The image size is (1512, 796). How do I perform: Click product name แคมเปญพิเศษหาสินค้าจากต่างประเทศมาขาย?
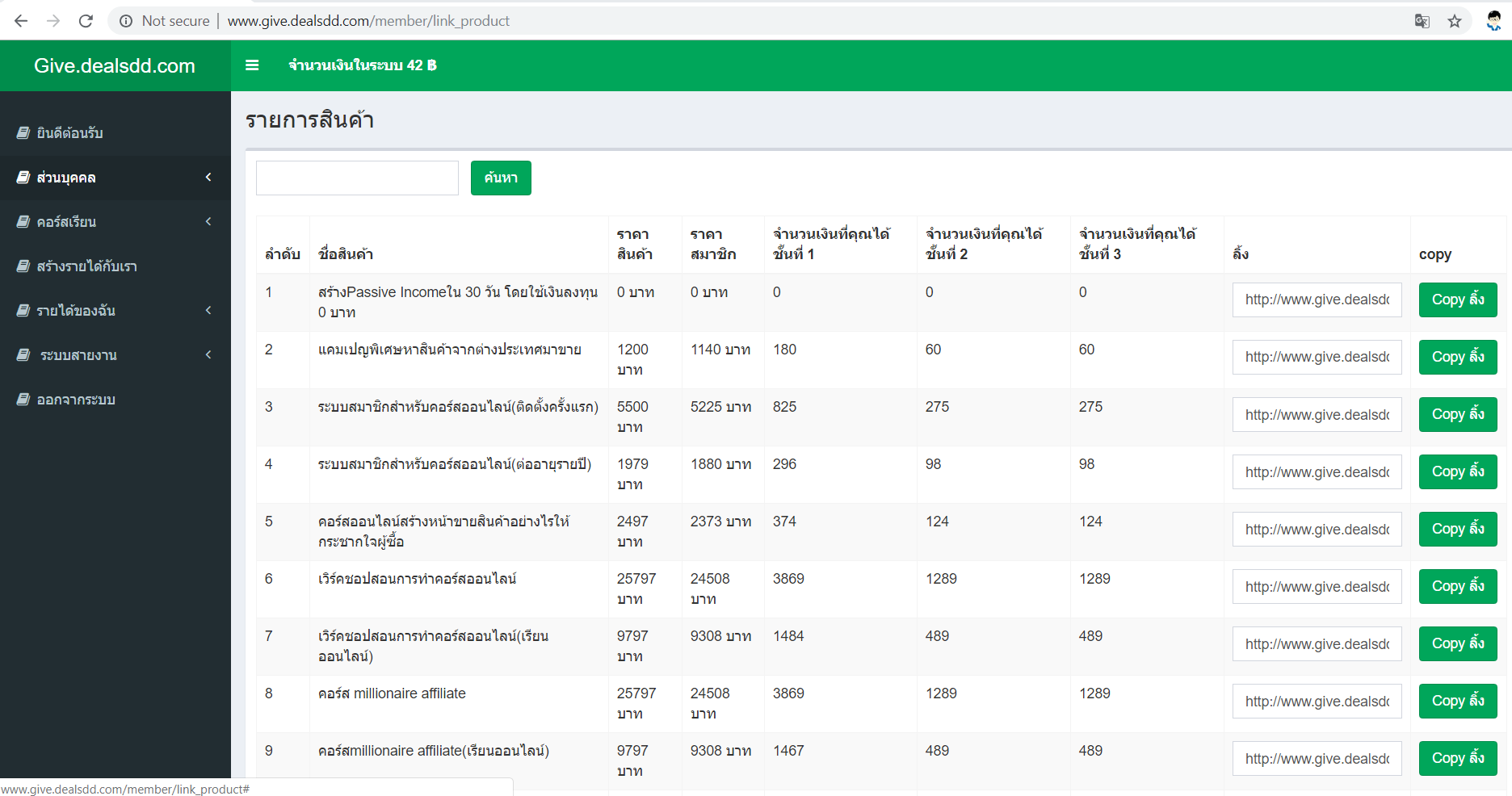pos(450,350)
